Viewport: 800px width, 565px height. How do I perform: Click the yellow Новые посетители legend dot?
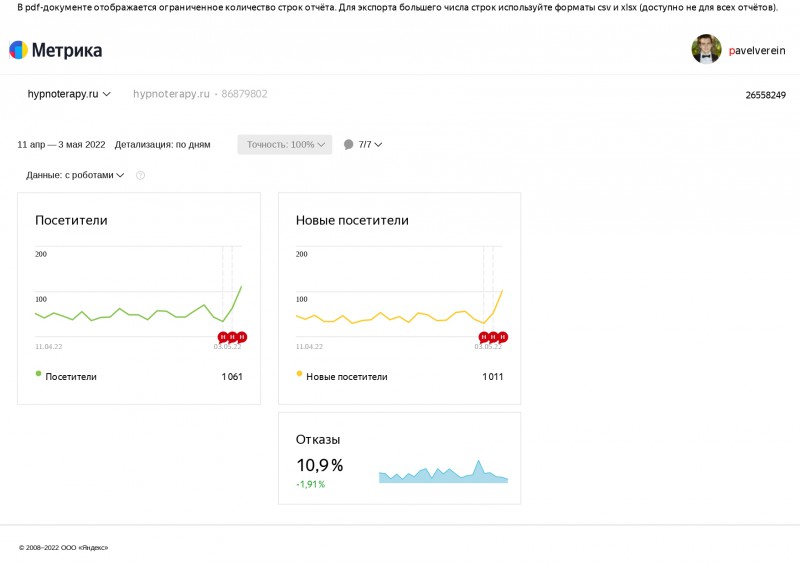point(299,375)
